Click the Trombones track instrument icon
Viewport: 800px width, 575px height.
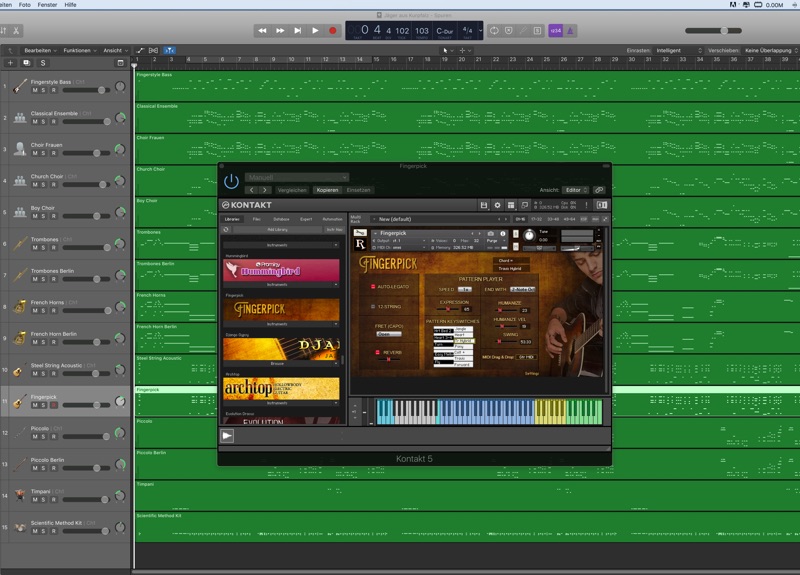point(20,244)
